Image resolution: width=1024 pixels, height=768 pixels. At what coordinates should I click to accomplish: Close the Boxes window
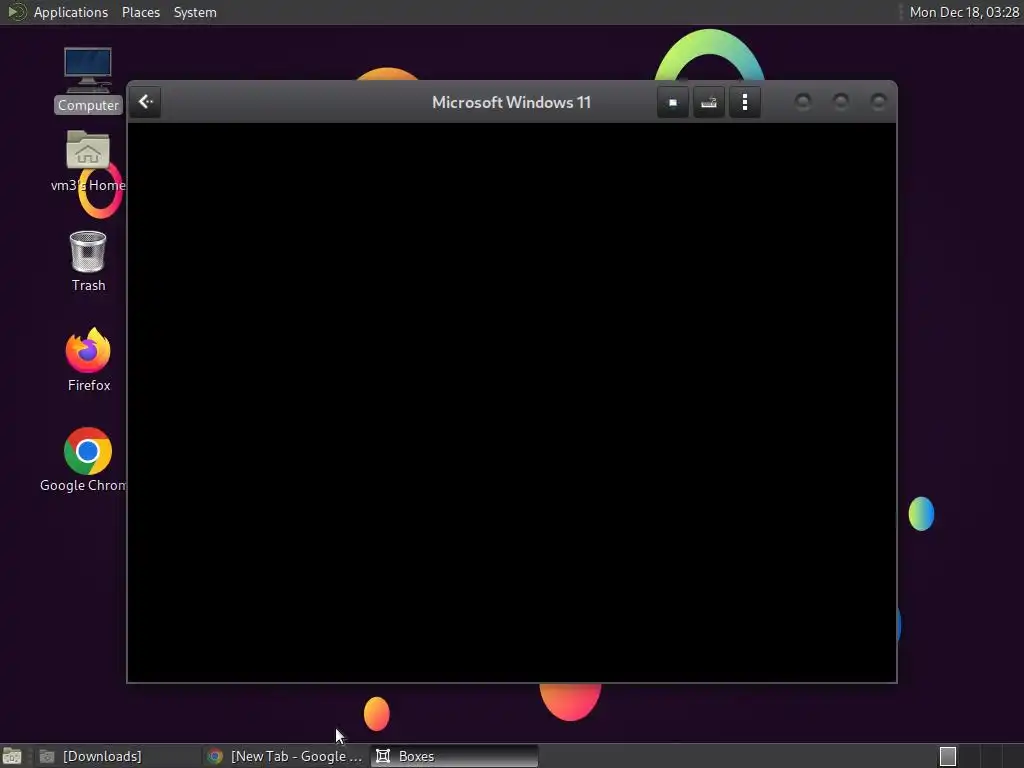tap(878, 101)
